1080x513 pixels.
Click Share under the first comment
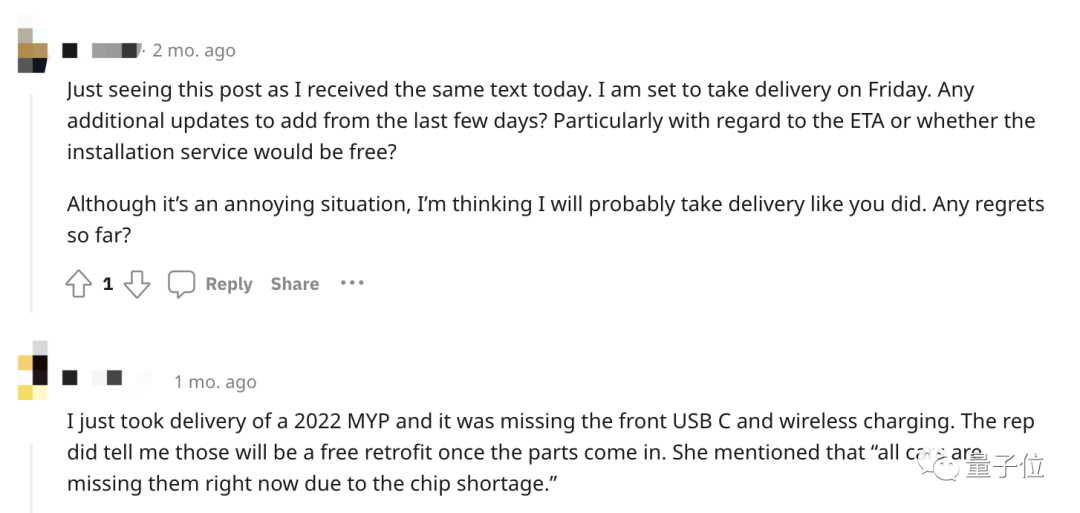click(x=294, y=284)
